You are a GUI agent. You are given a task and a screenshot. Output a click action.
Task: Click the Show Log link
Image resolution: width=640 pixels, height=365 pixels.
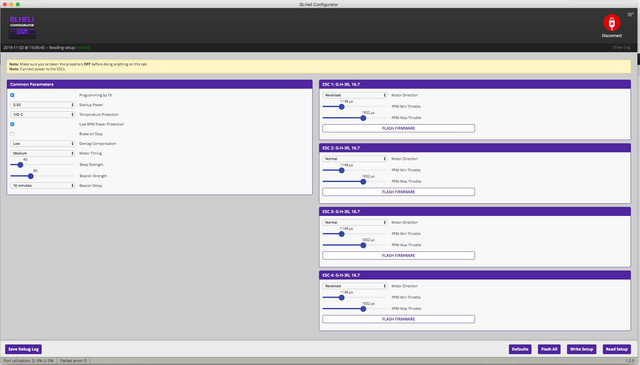pos(621,47)
